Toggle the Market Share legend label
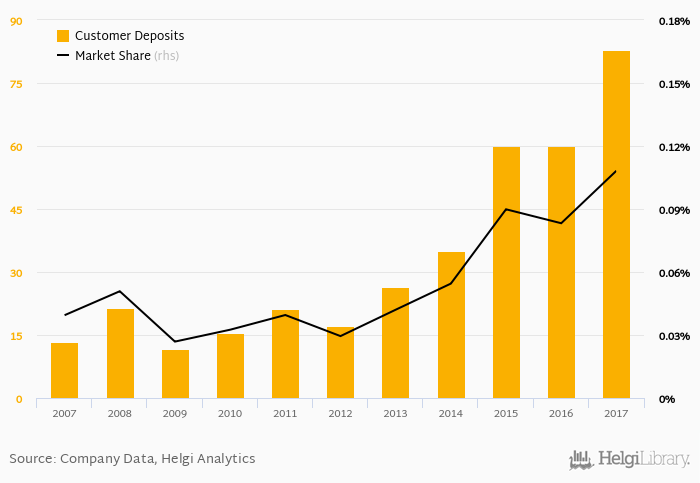 point(112,56)
